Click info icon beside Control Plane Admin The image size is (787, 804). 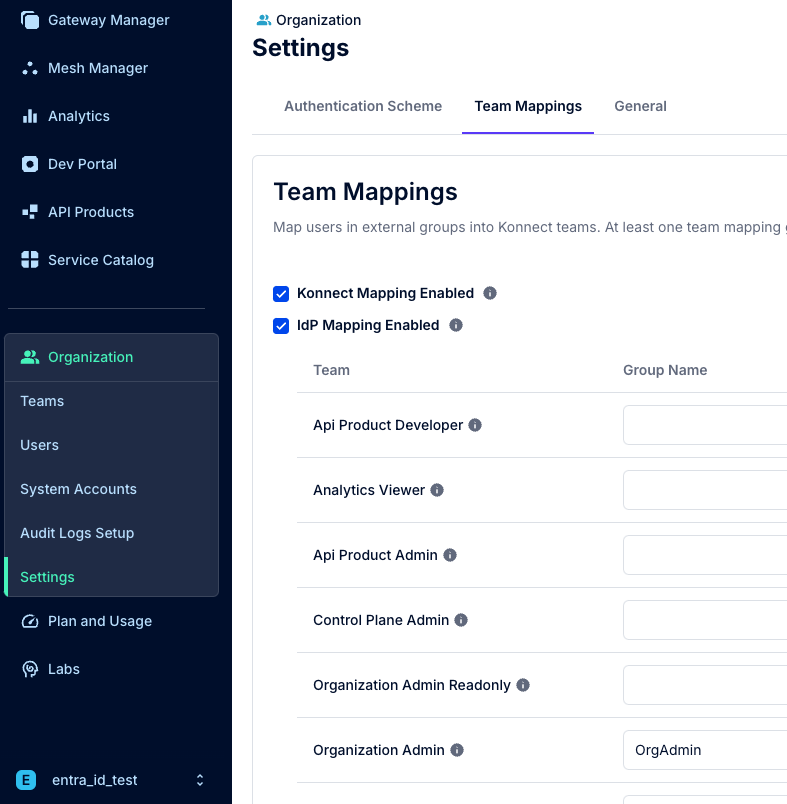pyautogui.click(x=461, y=620)
